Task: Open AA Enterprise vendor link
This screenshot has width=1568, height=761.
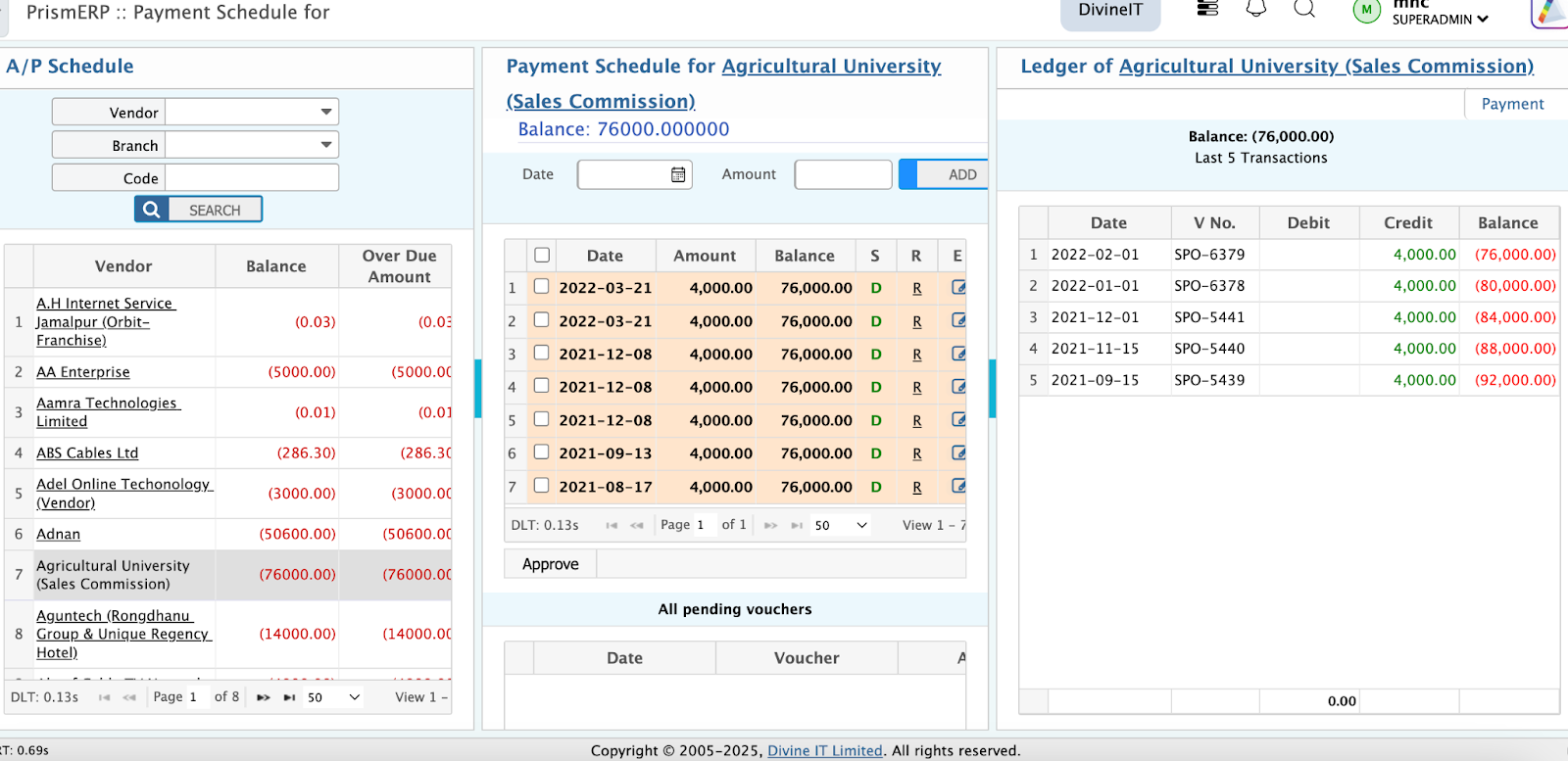Action: coord(83,372)
